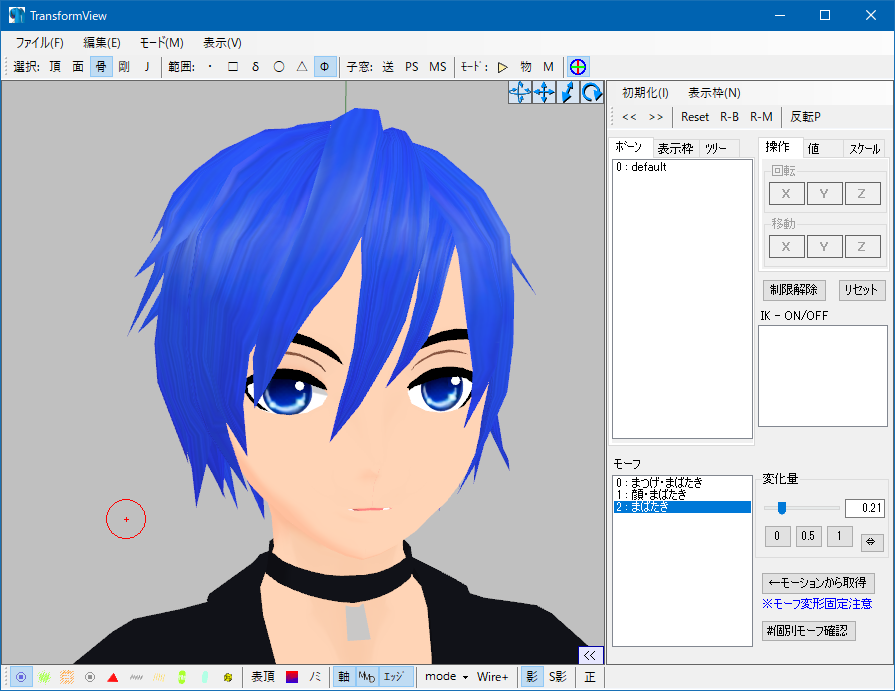Click the << previous button

click(629, 117)
